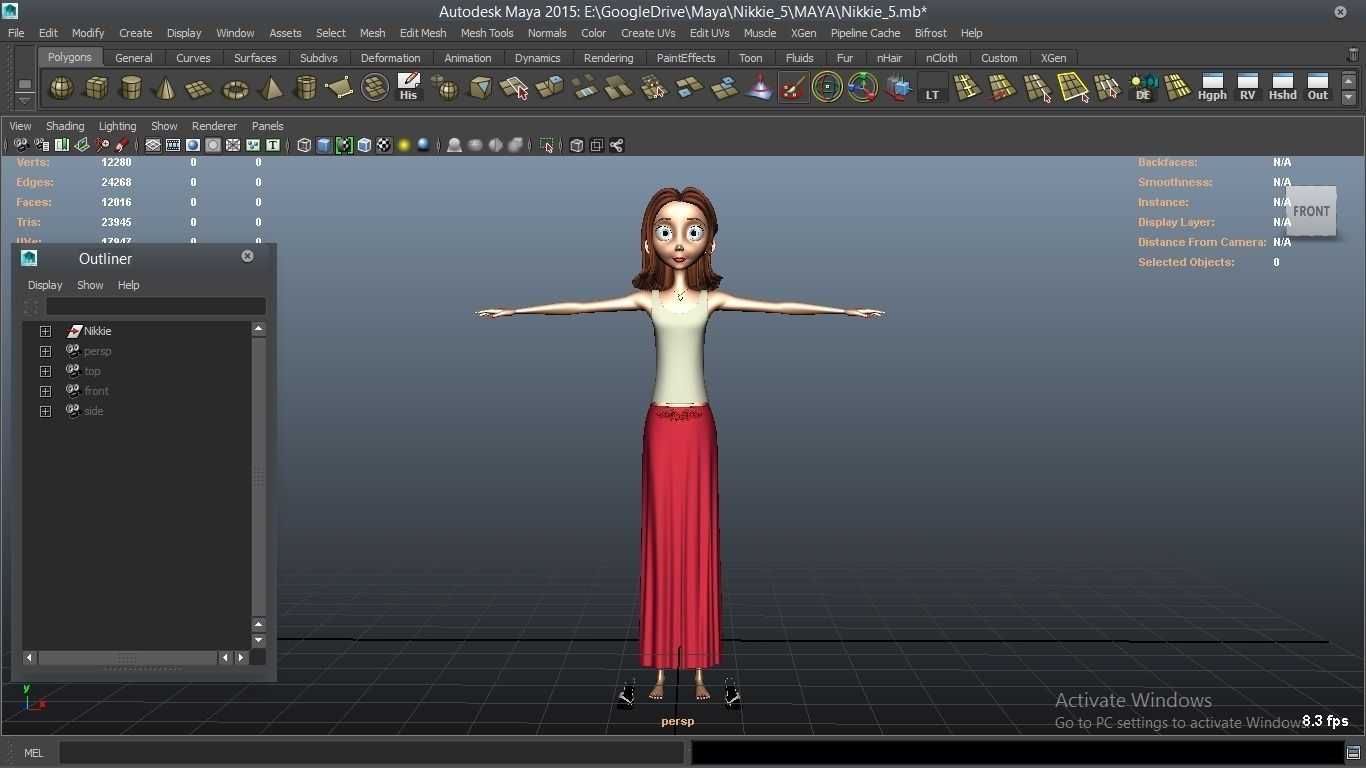Toggle wireframe display mode icon
This screenshot has height=768, width=1366.
(x=304, y=145)
